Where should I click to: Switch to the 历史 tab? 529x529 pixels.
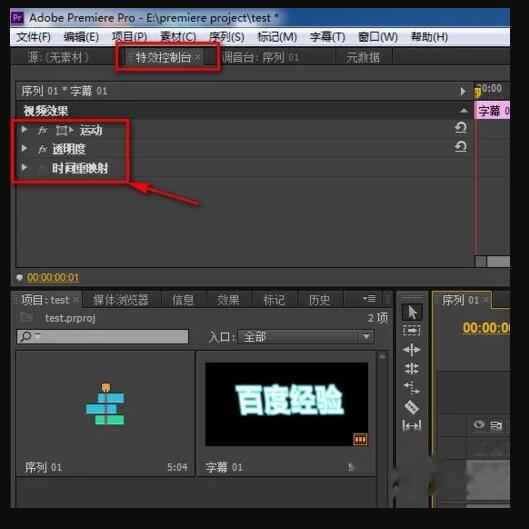319,300
